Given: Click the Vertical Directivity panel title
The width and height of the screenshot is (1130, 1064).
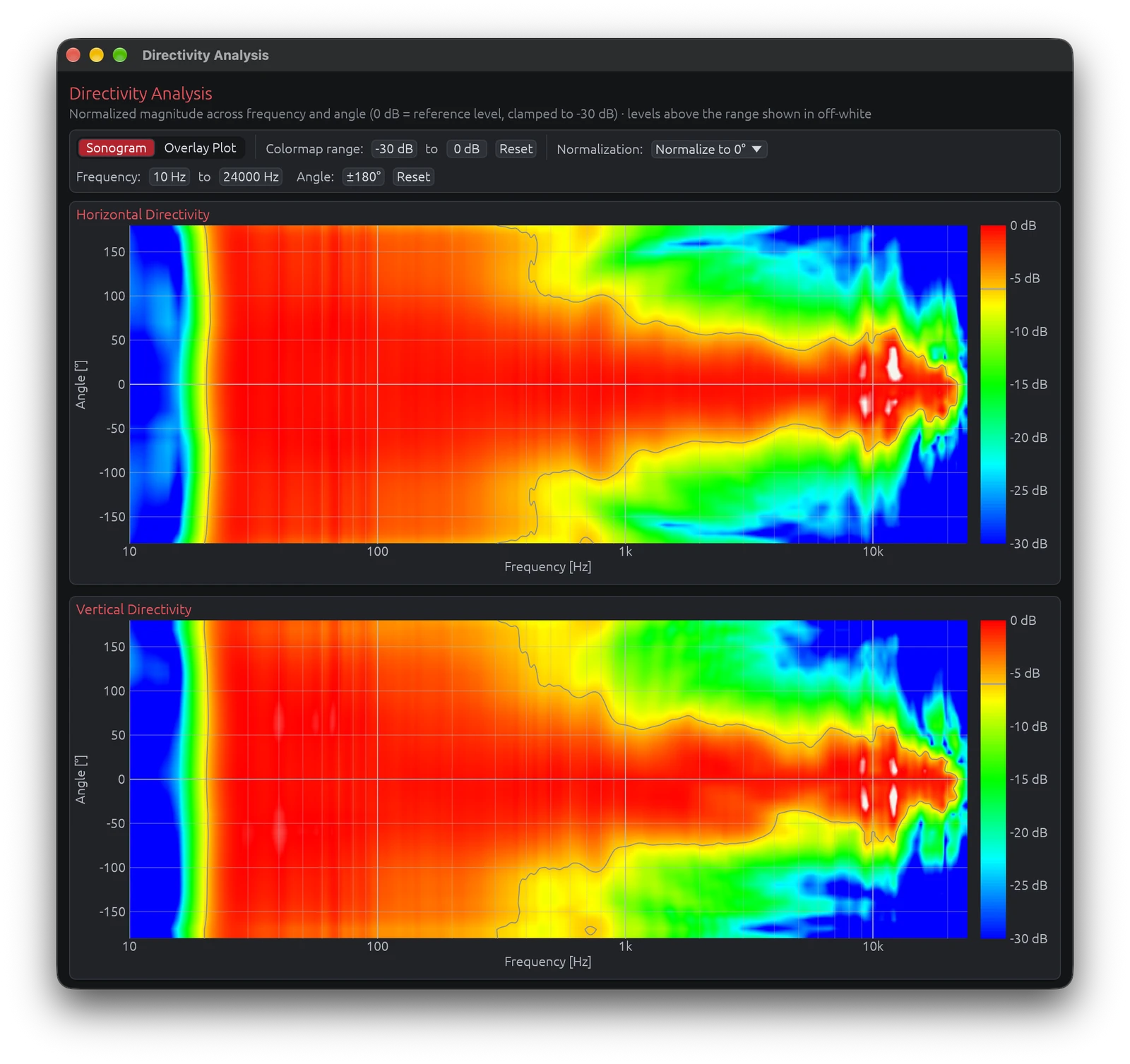Looking at the screenshot, I should [133, 609].
